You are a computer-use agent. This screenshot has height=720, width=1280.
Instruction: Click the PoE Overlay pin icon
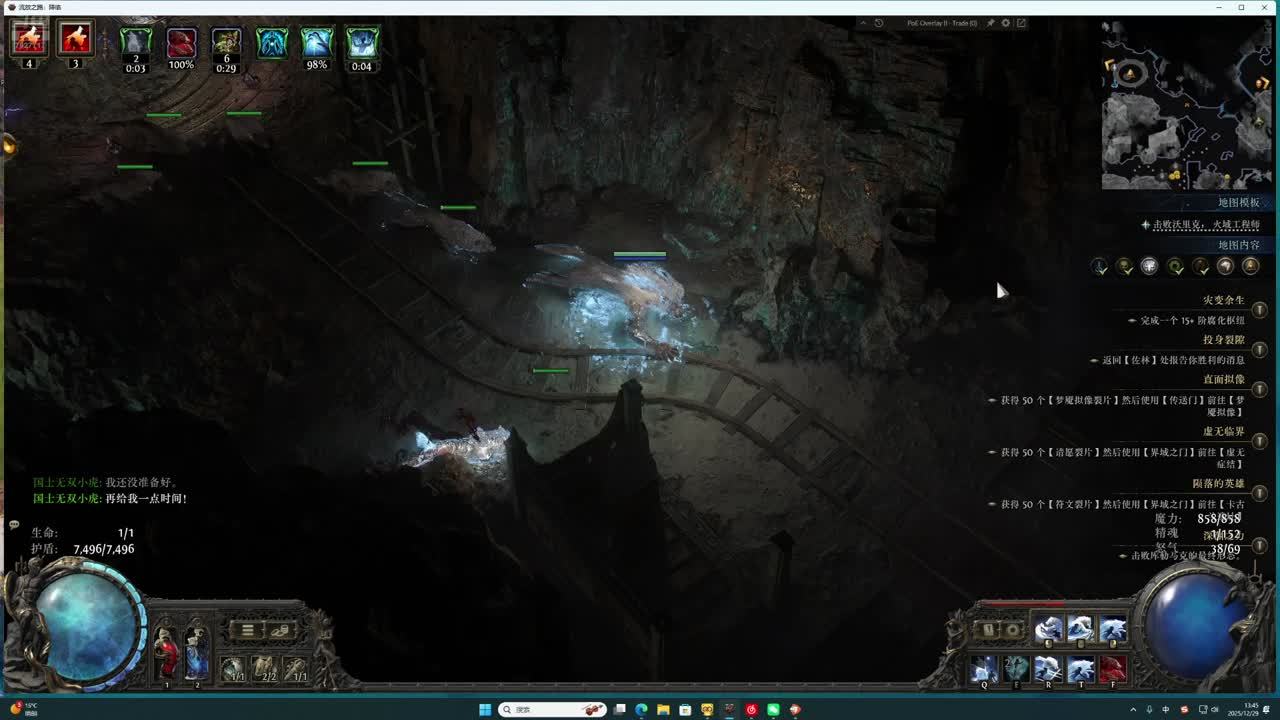click(x=991, y=23)
